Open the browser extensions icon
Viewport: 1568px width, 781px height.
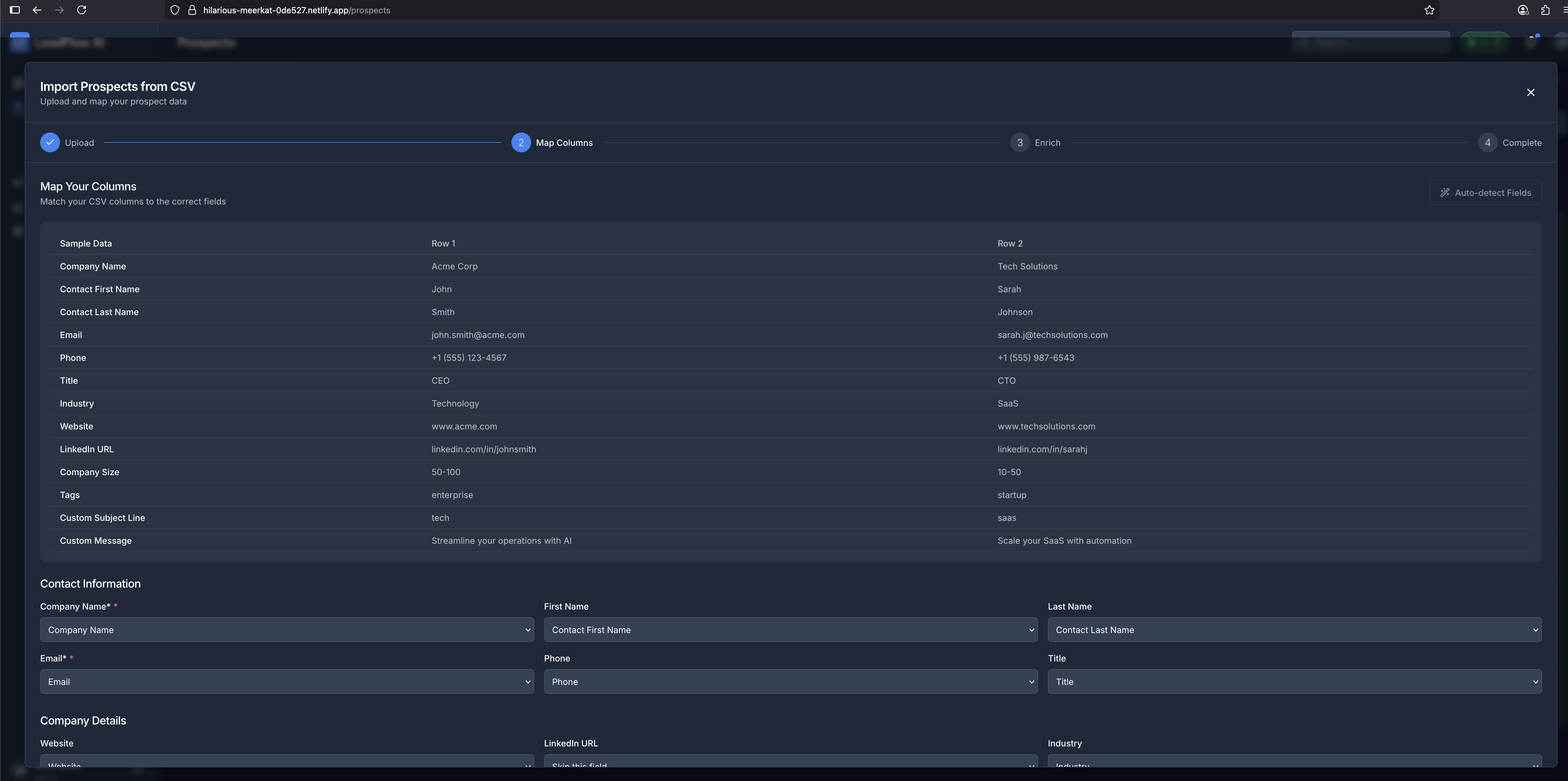point(1545,10)
